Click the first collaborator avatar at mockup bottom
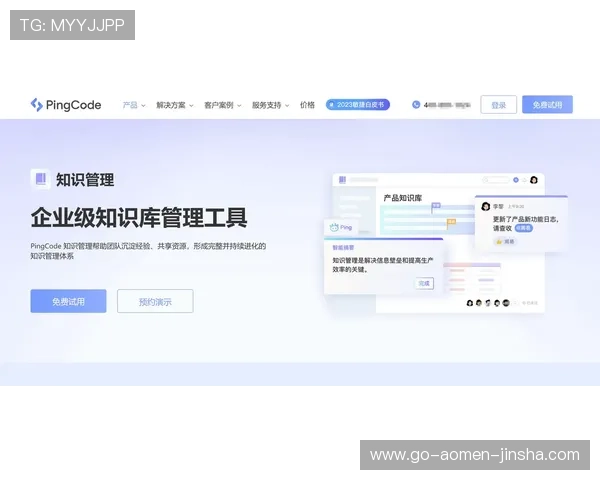This screenshot has width=600, height=480. click(x=470, y=303)
